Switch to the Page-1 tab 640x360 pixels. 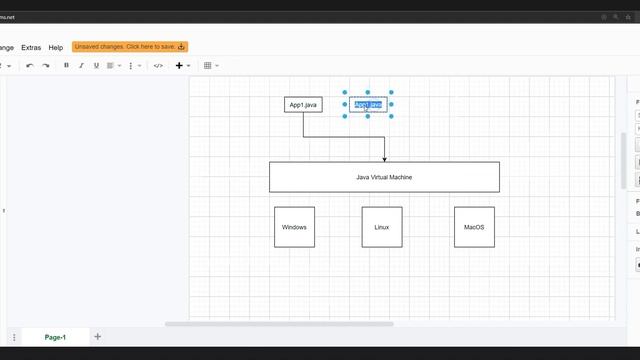click(55, 337)
